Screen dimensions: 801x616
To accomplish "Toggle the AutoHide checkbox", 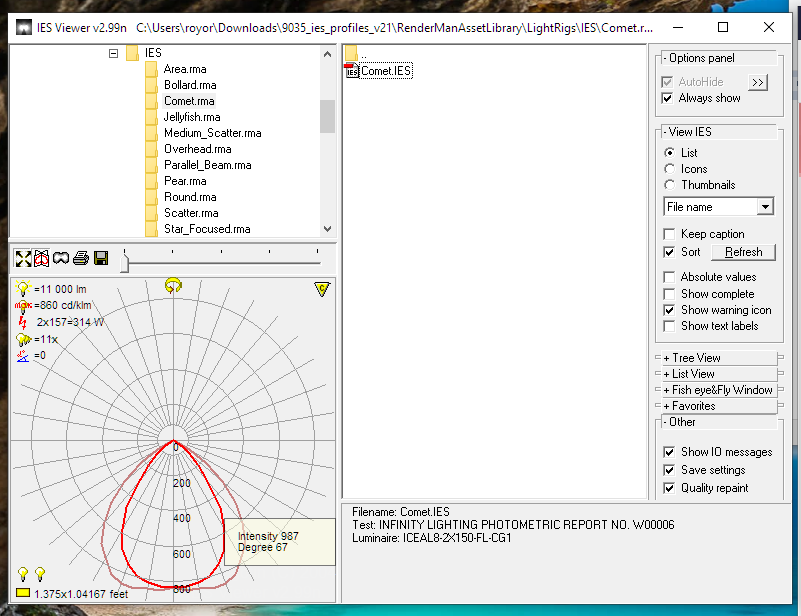I will (667, 82).
